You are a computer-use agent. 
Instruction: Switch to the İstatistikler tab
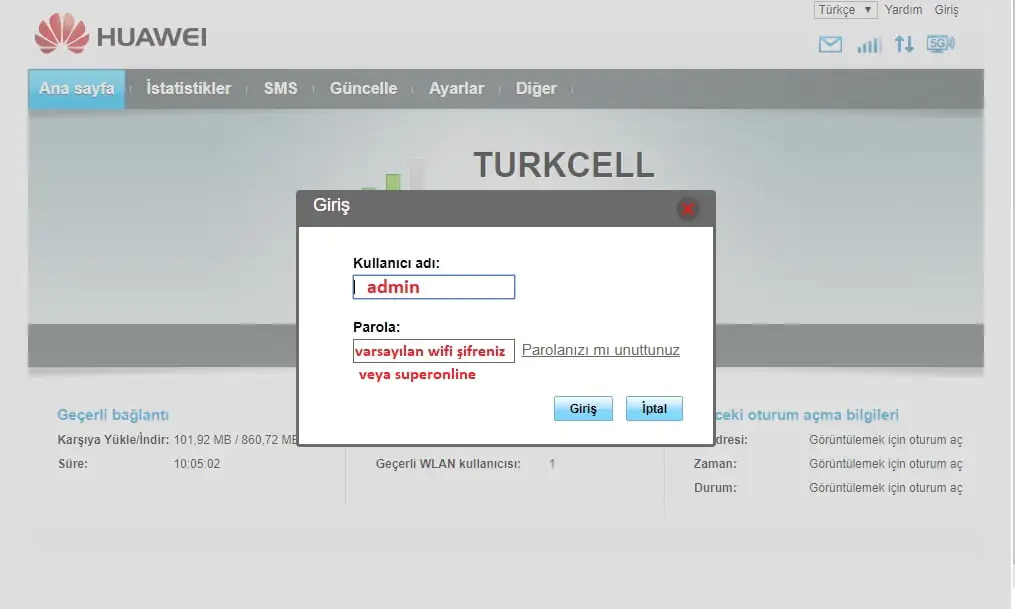click(x=189, y=88)
